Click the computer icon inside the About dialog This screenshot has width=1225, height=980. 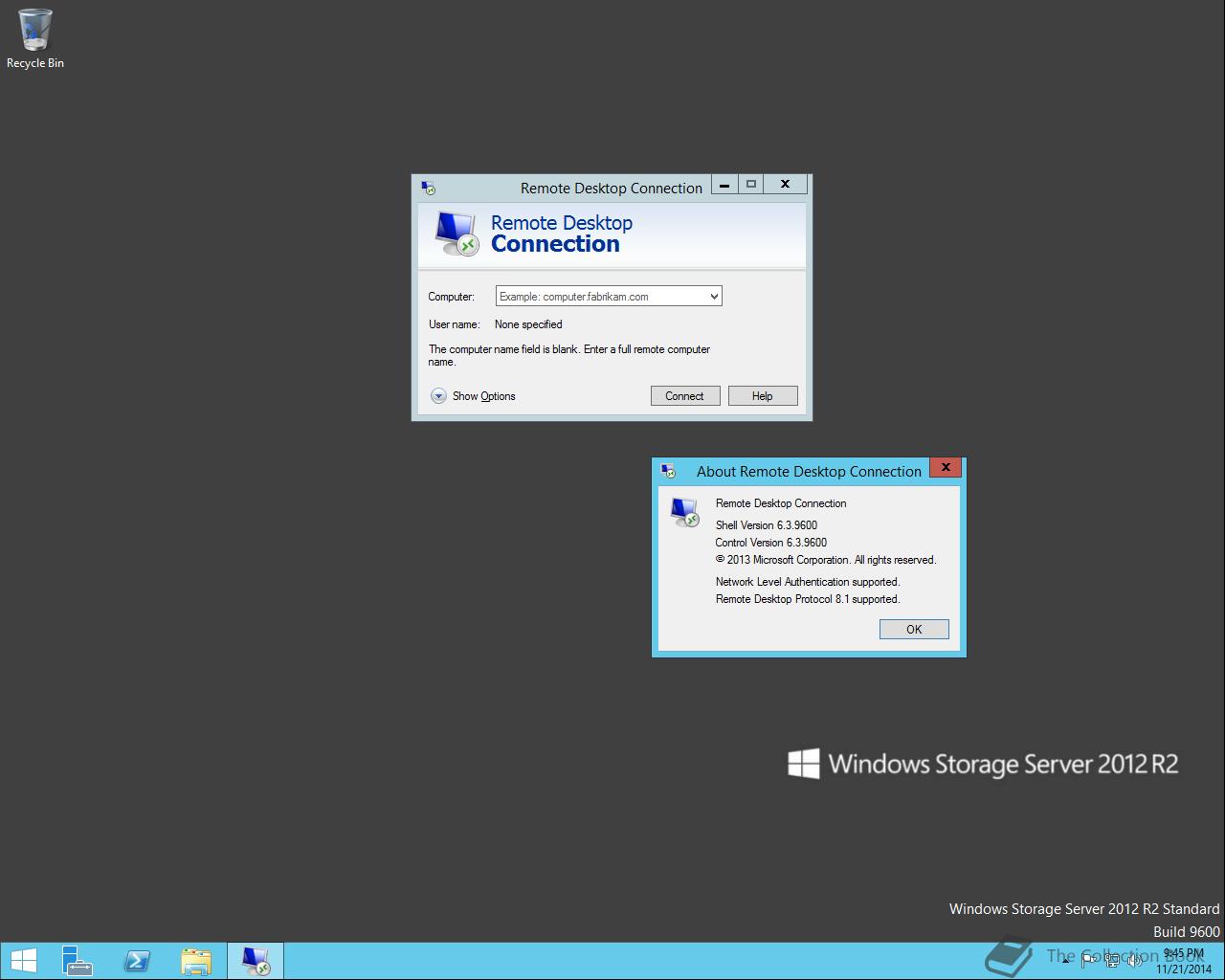[684, 512]
